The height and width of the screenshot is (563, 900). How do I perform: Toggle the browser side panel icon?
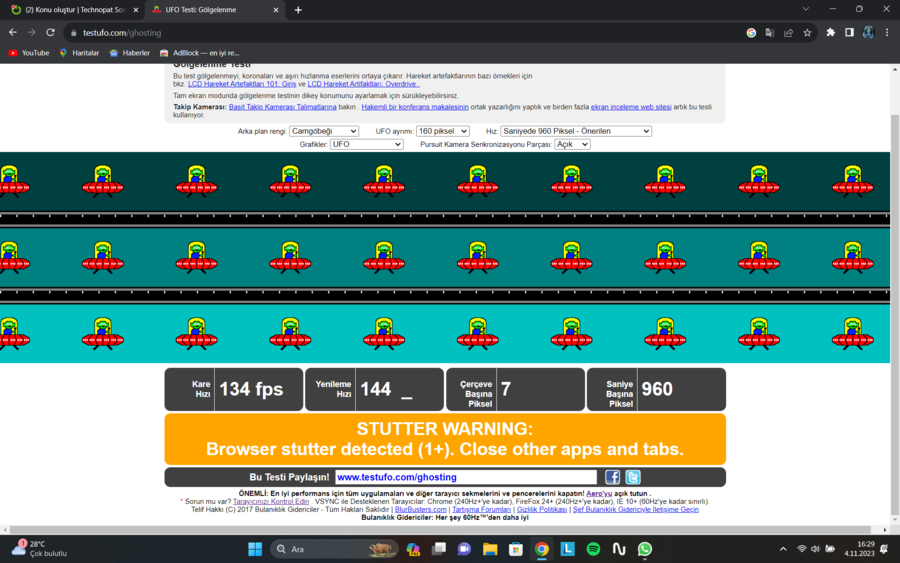849,33
